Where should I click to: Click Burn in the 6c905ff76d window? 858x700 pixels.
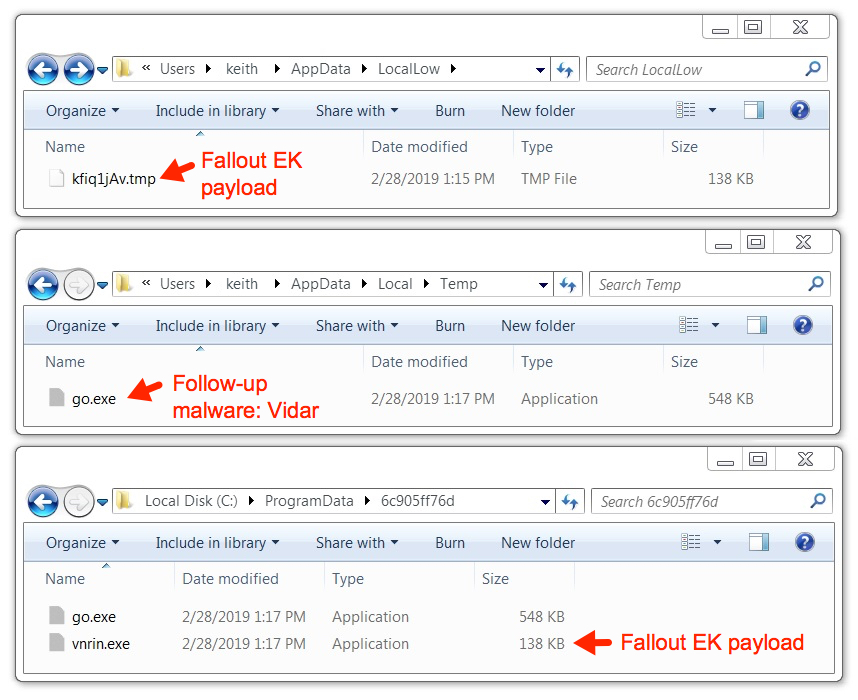[x=450, y=542]
